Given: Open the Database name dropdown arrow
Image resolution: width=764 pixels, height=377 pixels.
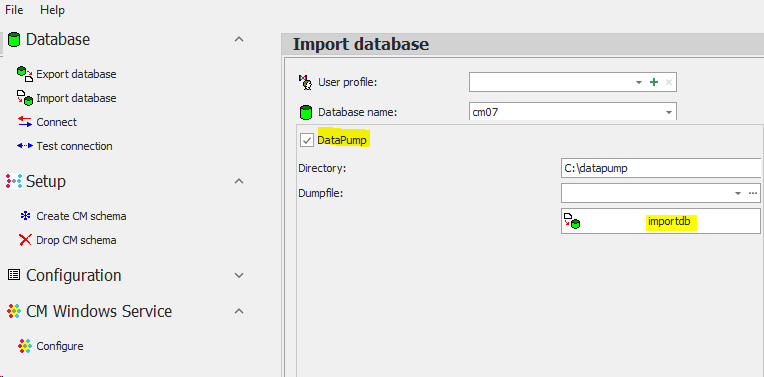Looking at the screenshot, I should [x=669, y=113].
